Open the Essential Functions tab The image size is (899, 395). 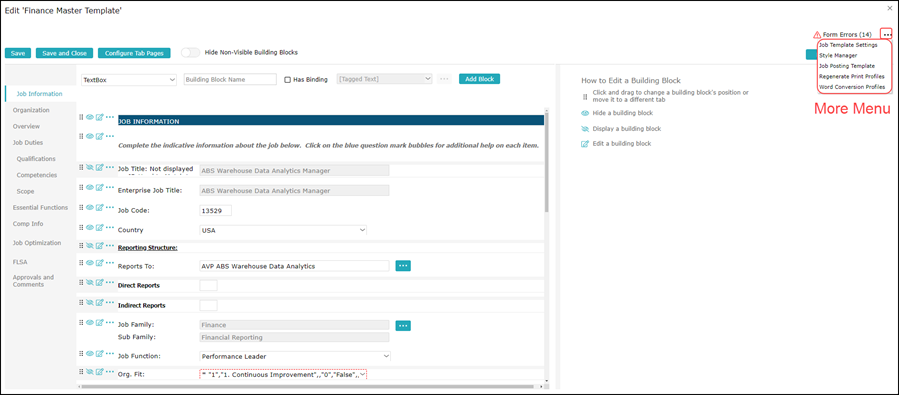[40, 208]
